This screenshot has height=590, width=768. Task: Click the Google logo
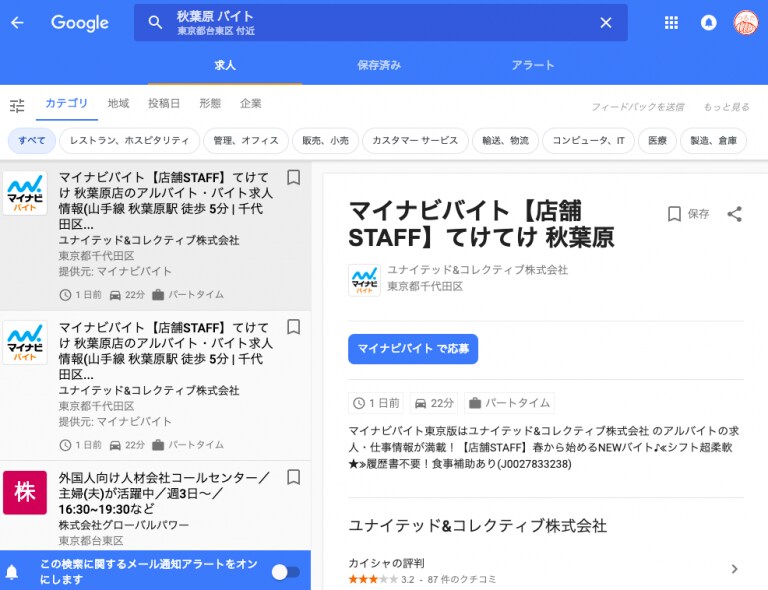coord(79,23)
